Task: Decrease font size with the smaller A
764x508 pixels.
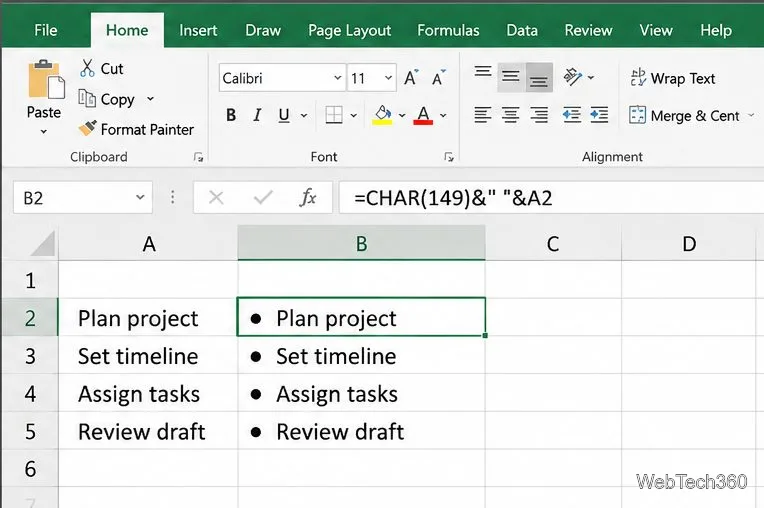Action: 439,78
